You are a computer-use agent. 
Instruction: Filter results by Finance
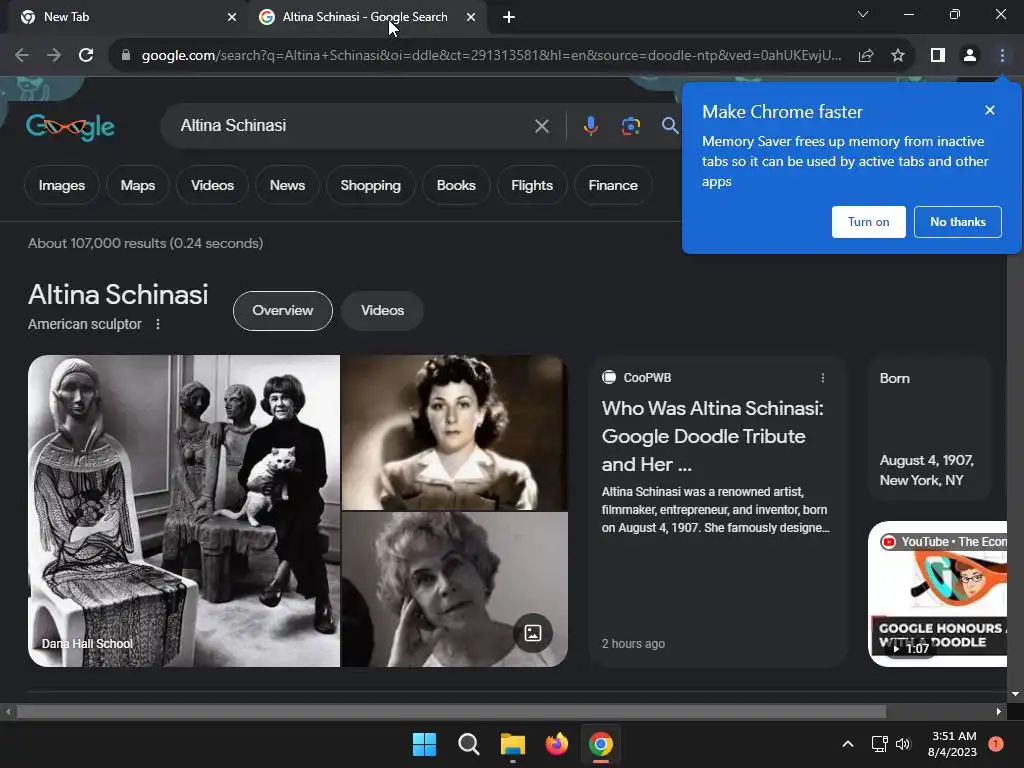[x=613, y=185]
